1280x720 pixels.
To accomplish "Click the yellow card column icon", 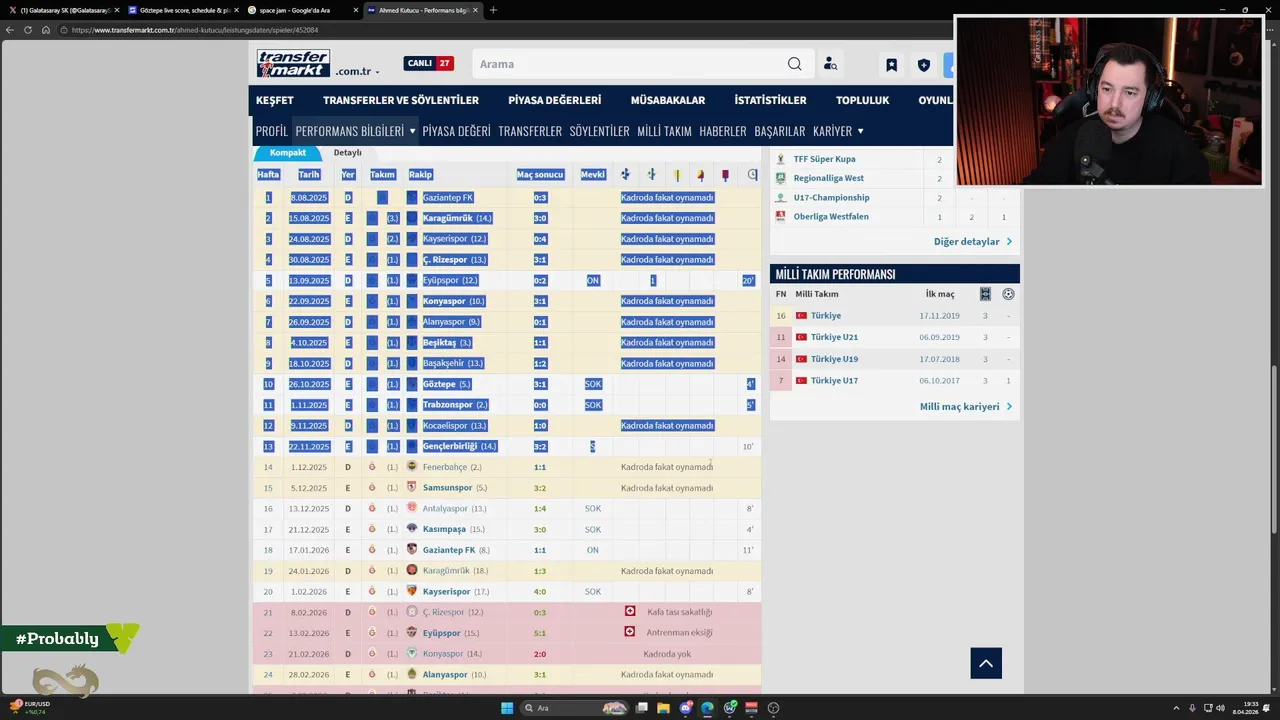I will (x=677, y=175).
